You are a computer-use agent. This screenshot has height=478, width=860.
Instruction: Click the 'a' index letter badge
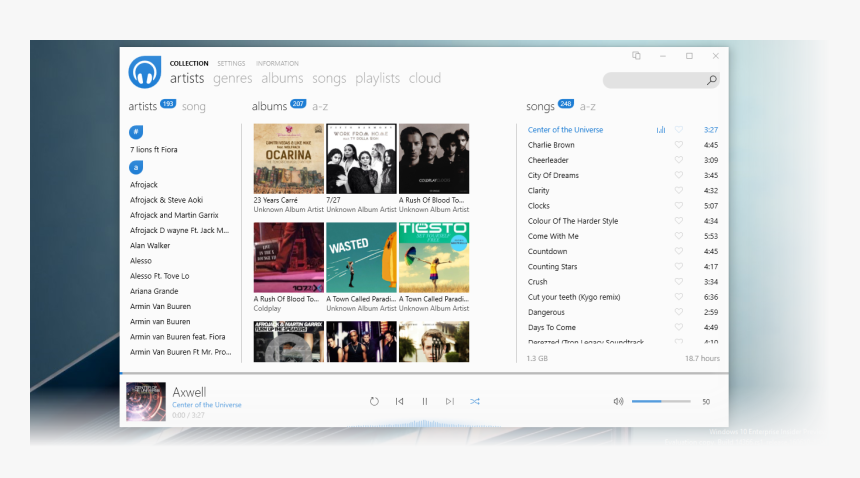[136, 167]
